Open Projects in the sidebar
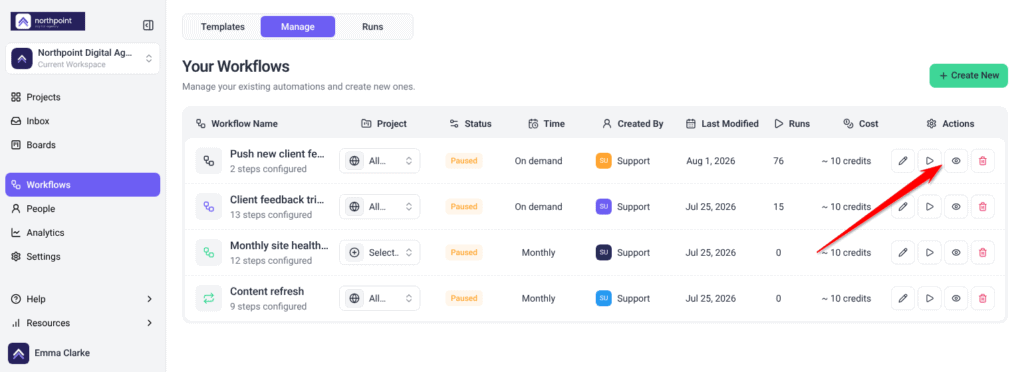 point(82,97)
